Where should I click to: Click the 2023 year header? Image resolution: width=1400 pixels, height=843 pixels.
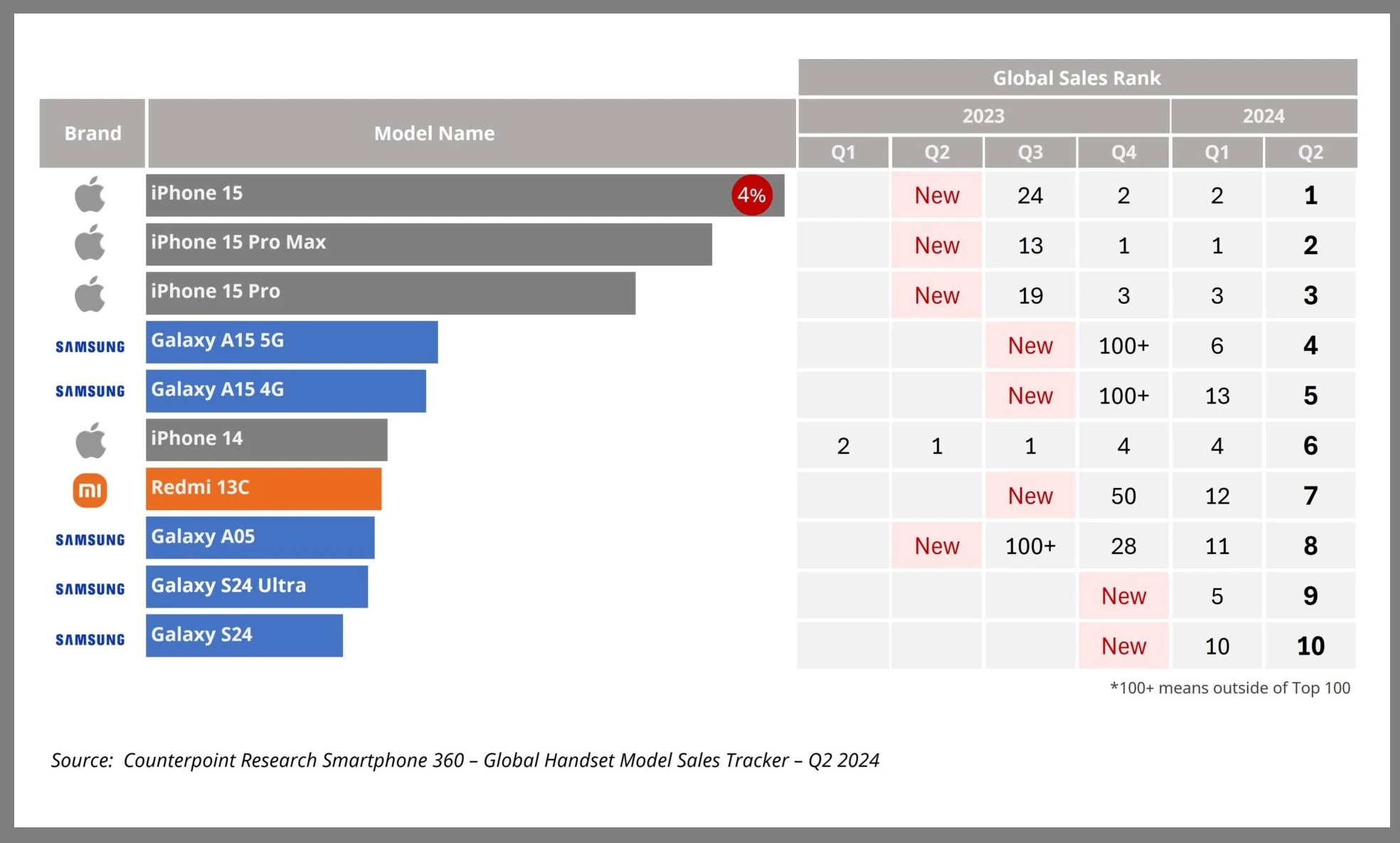pos(984,116)
